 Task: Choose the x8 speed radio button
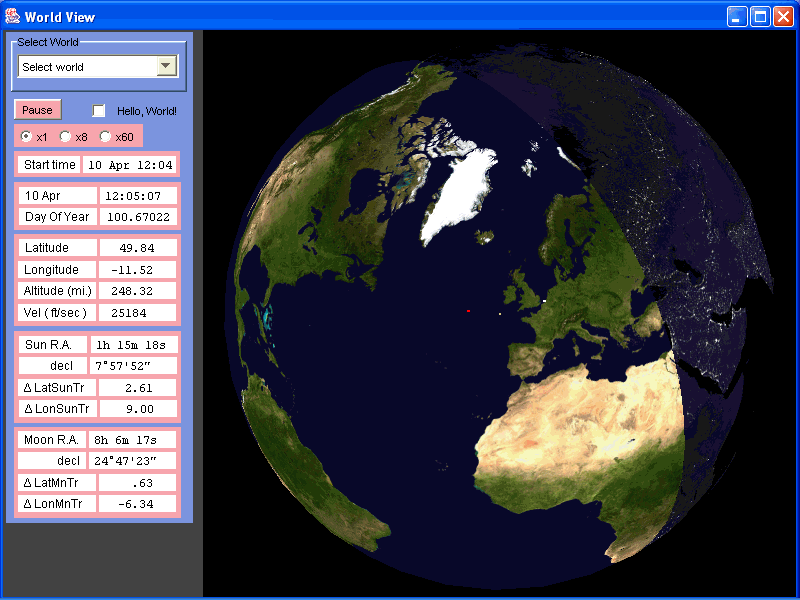click(65, 136)
